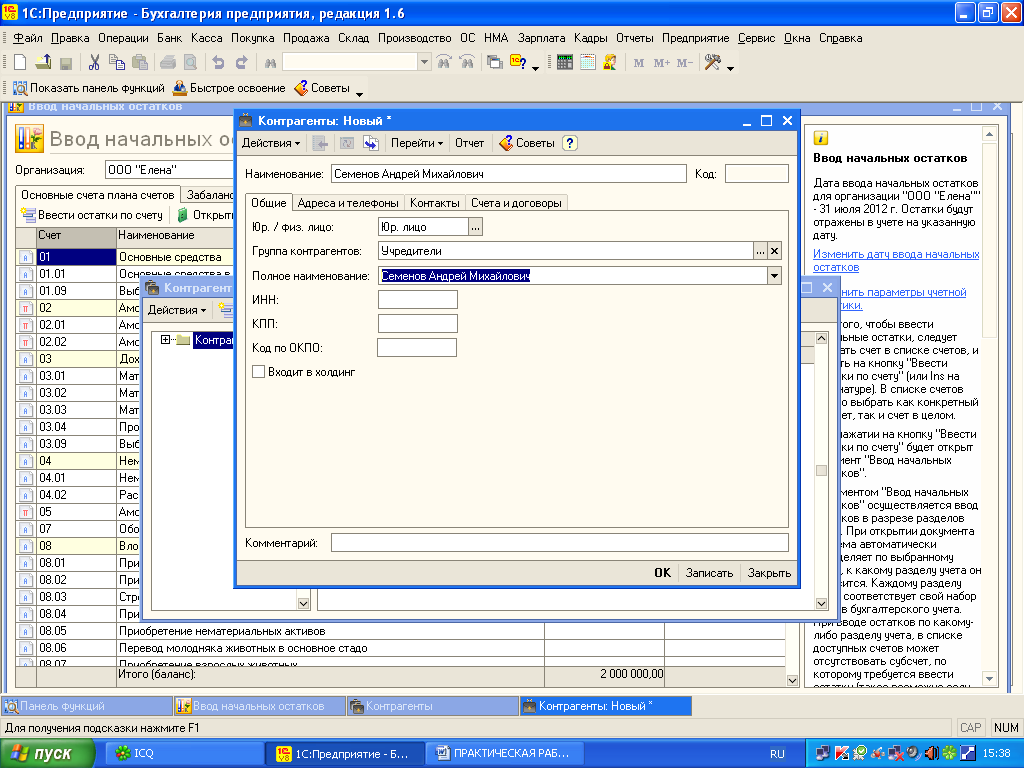
Task: Click Показать панель функций button
Action: [x=89, y=88]
